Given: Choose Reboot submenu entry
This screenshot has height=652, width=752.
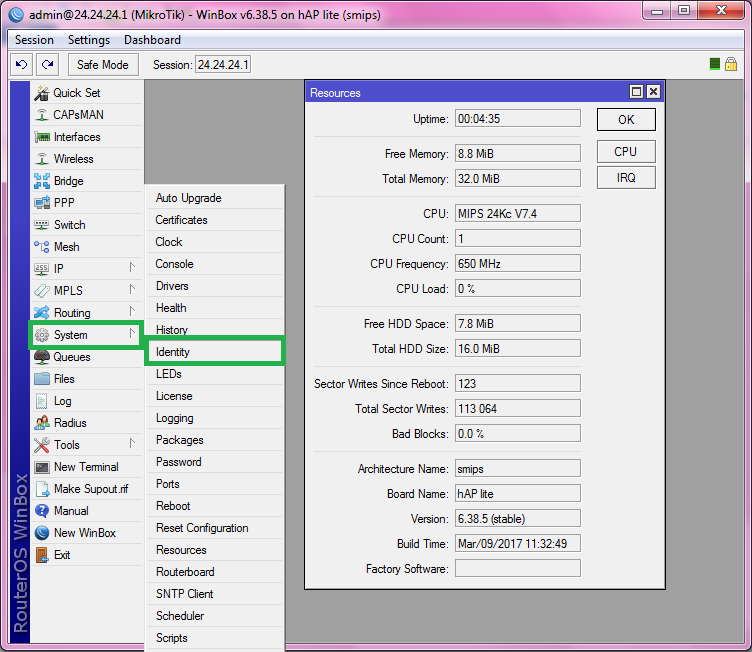Looking at the screenshot, I should coord(214,506).
